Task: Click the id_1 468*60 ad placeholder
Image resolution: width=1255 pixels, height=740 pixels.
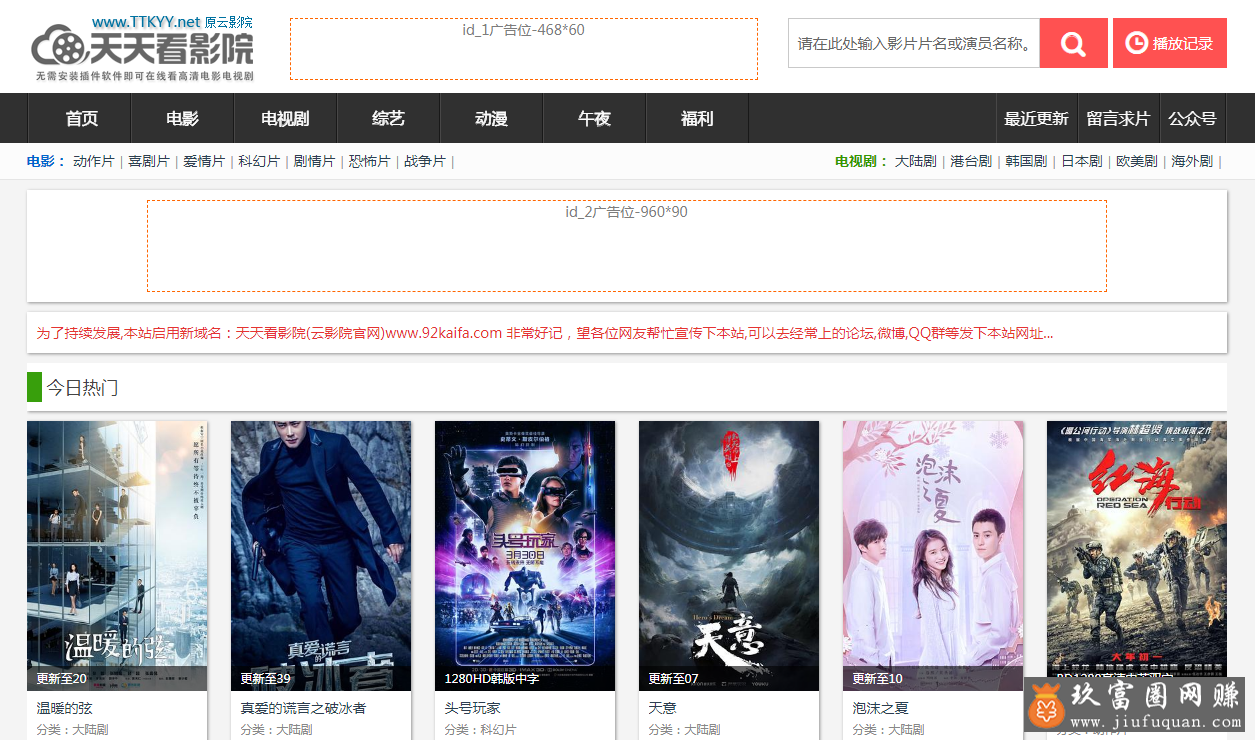Action: point(524,49)
